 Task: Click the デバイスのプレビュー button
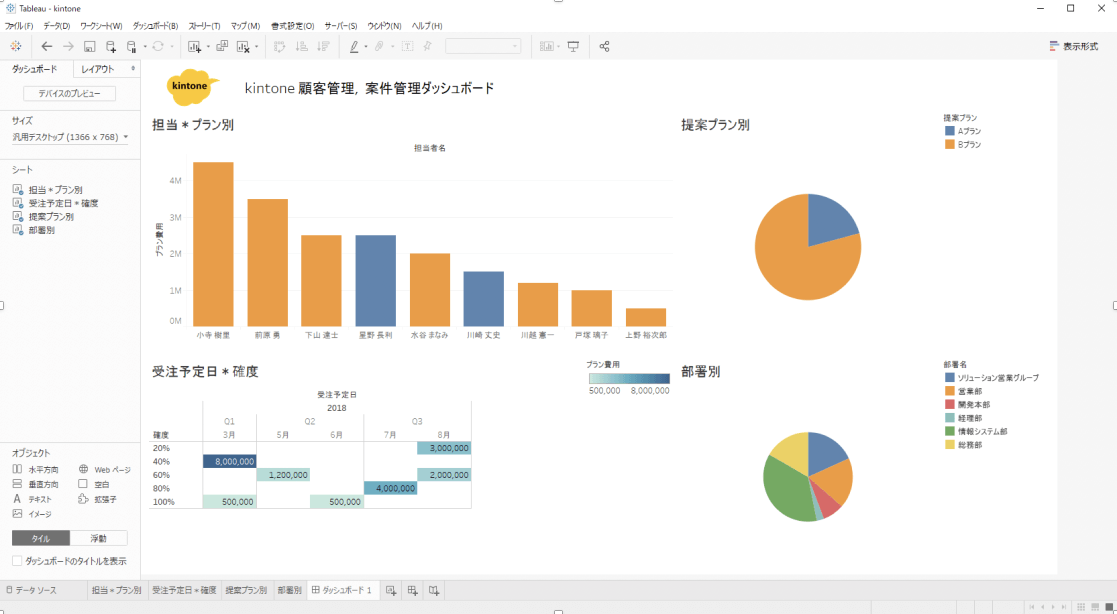coord(69,94)
